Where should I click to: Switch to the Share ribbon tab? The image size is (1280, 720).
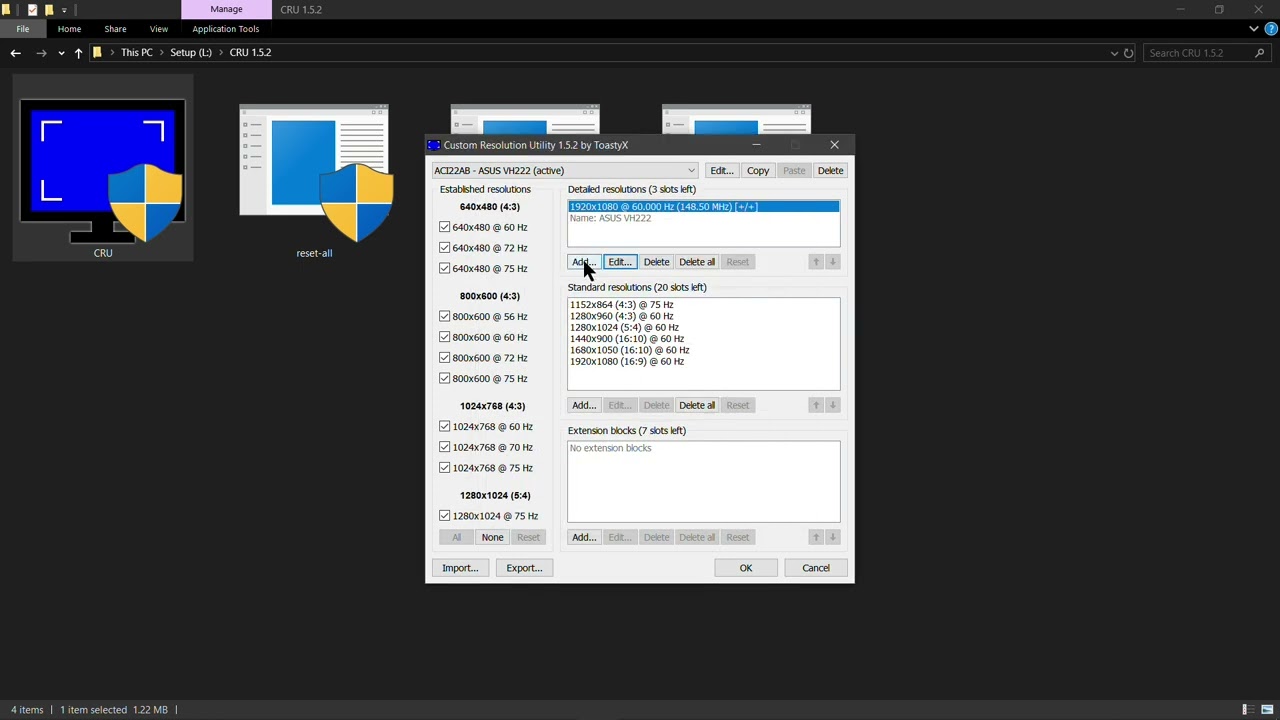tap(115, 29)
